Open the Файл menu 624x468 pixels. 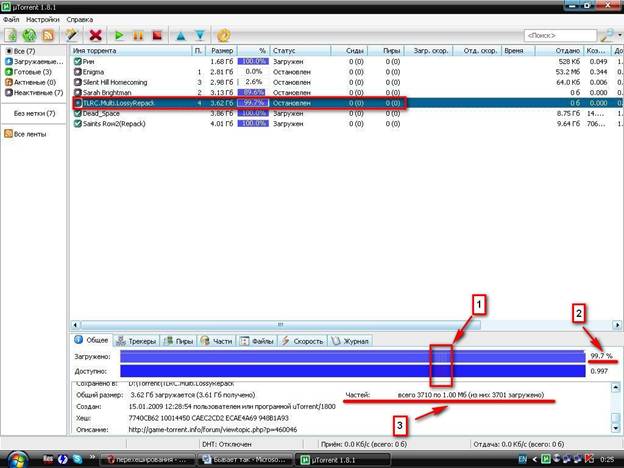[x=11, y=19]
